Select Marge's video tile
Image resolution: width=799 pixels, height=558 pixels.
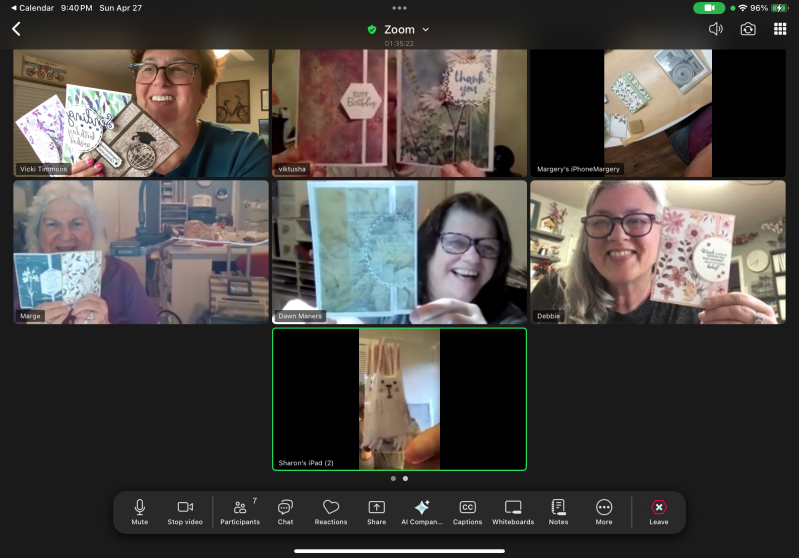point(141,252)
